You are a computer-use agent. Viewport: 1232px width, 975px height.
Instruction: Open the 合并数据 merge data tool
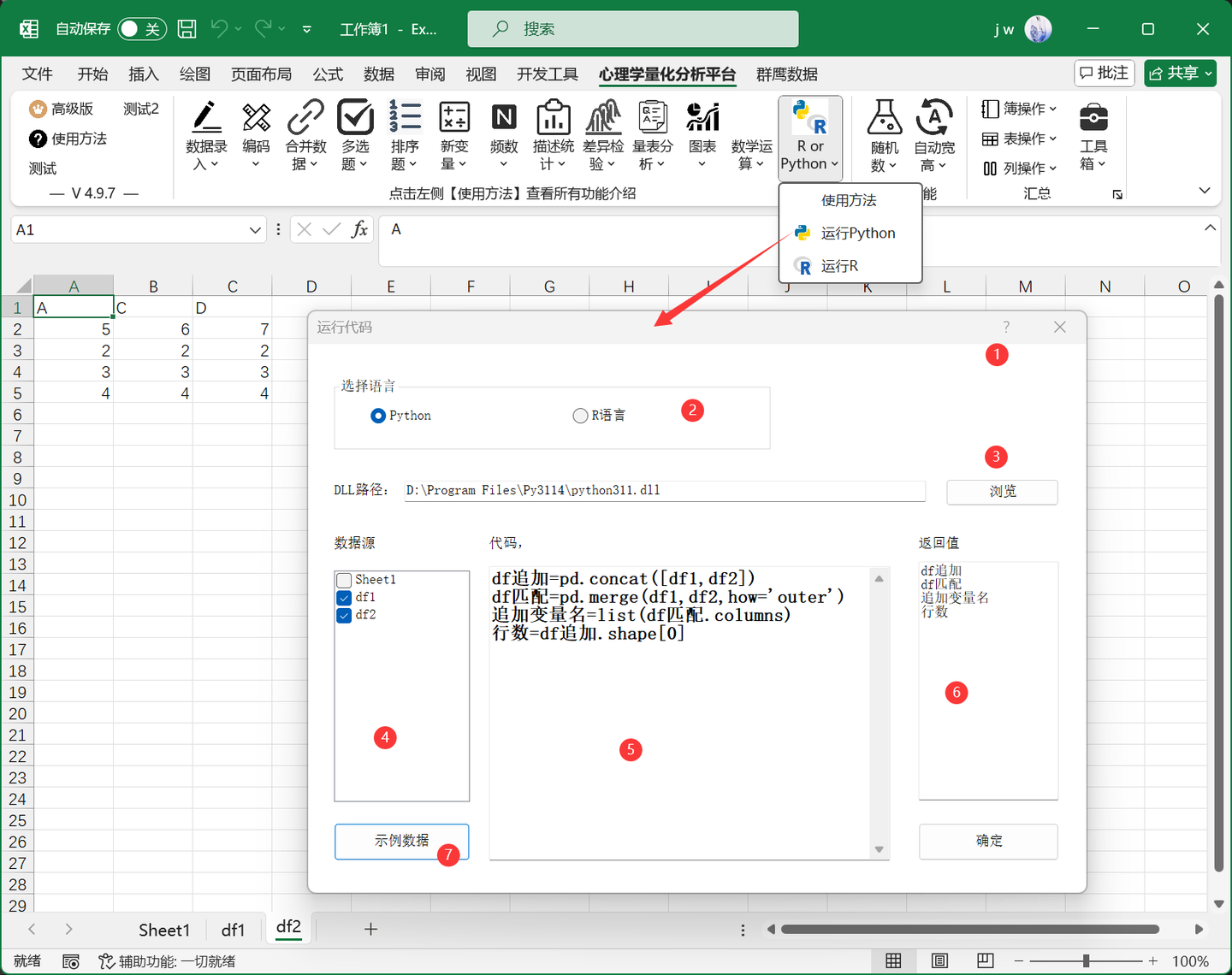point(305,137)
